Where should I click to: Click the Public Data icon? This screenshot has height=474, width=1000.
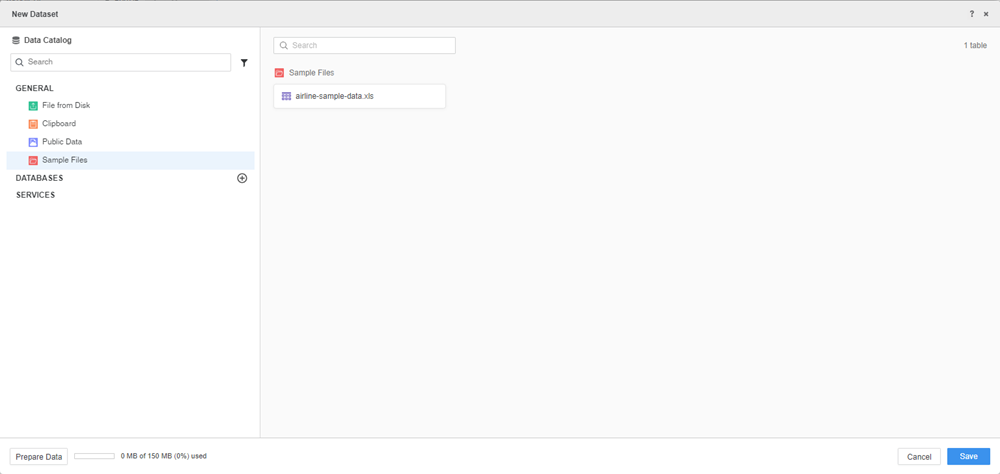pos(33,142)
